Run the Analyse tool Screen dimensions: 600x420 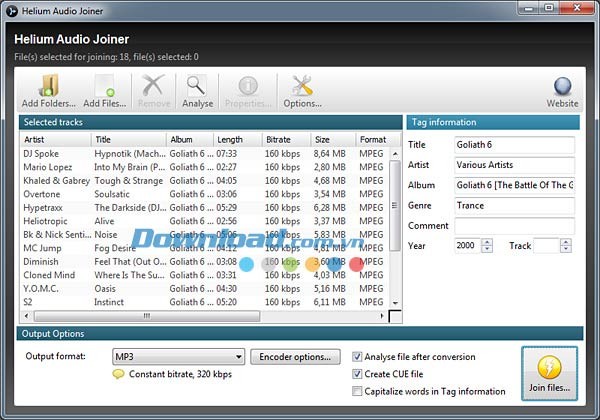click(x=197, y=91)
